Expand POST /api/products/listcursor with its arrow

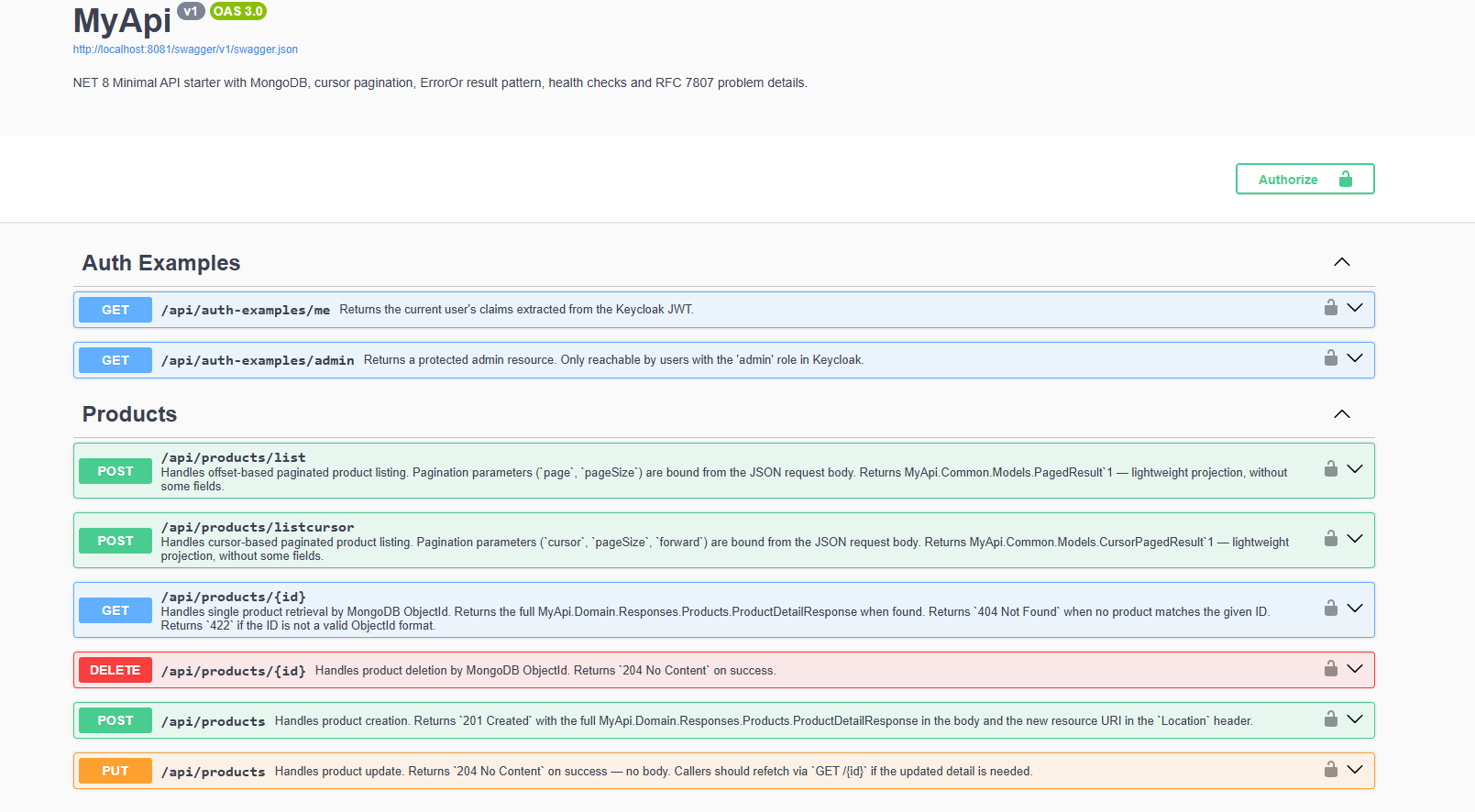(x=1355, y=539)
